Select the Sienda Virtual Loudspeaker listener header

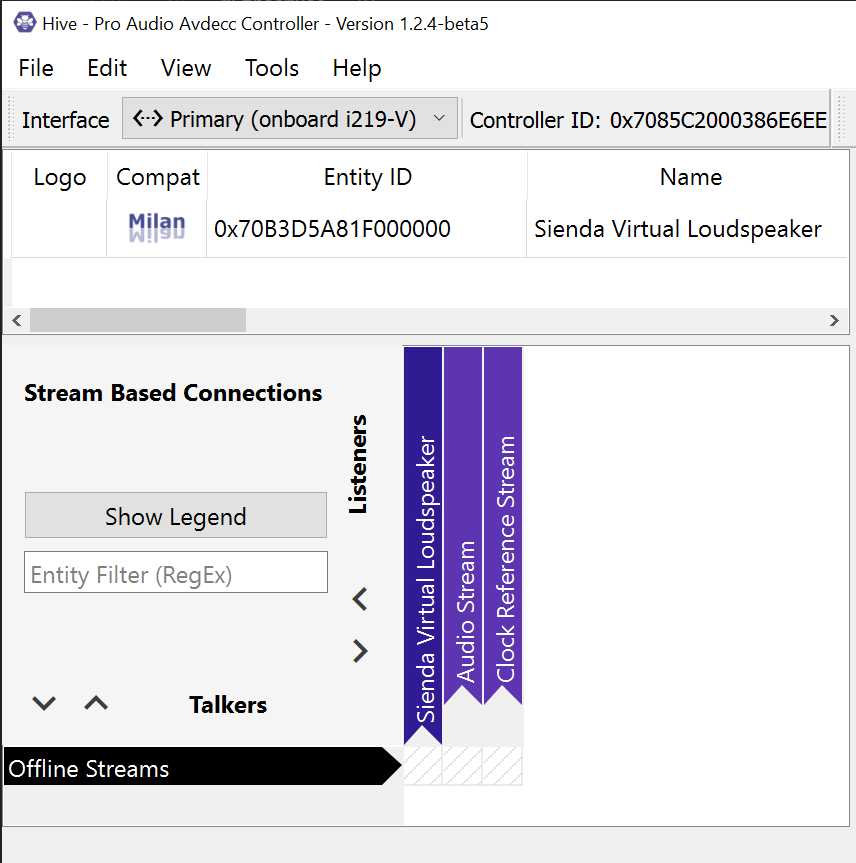coord(423,545)
